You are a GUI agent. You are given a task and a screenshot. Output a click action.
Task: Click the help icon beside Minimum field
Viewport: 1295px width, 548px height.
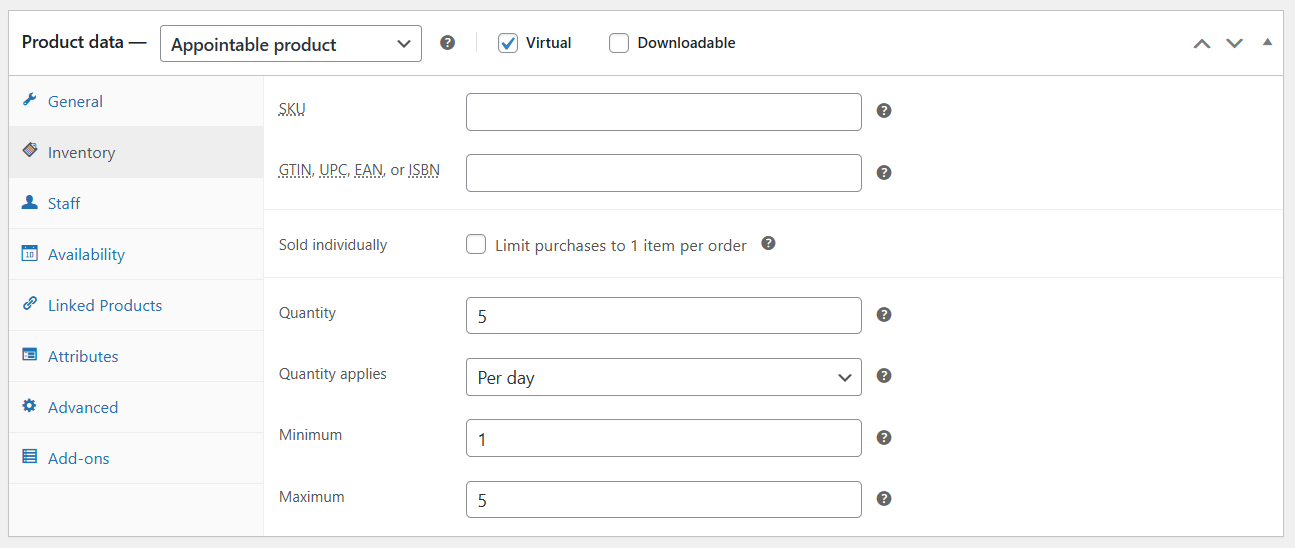[x=884, y=438]
